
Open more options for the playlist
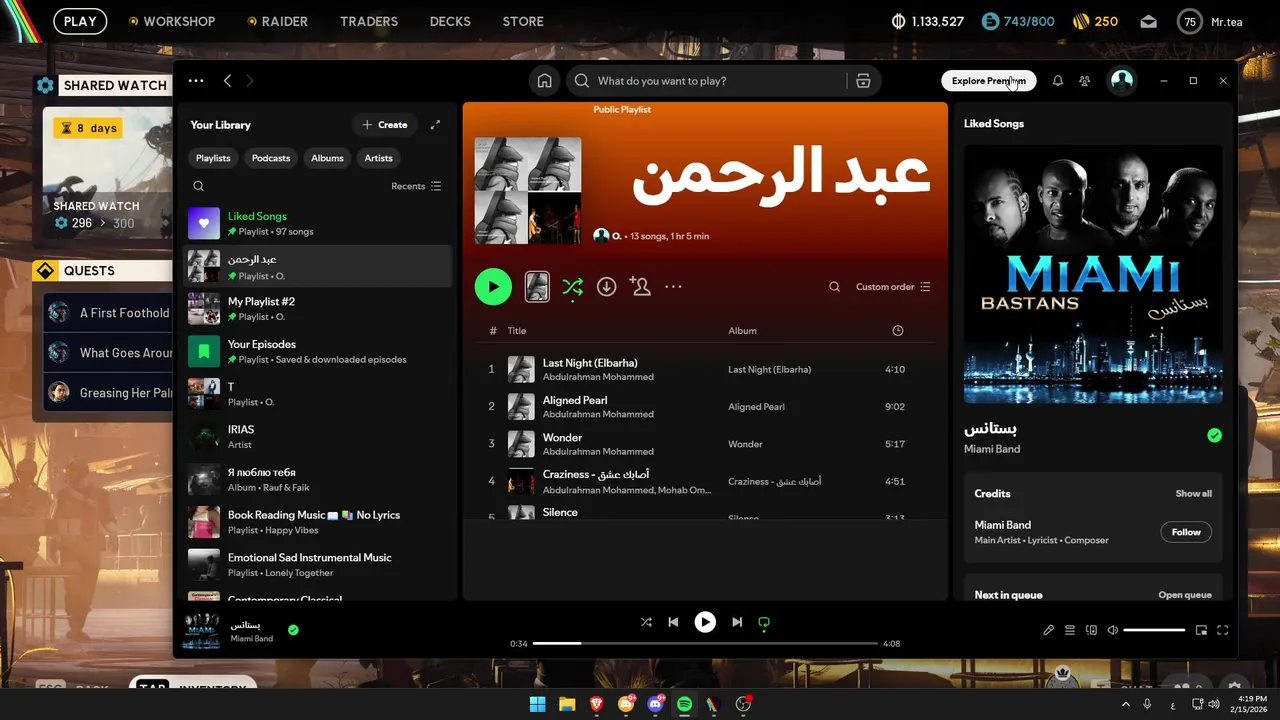click(x=673, y=287)
